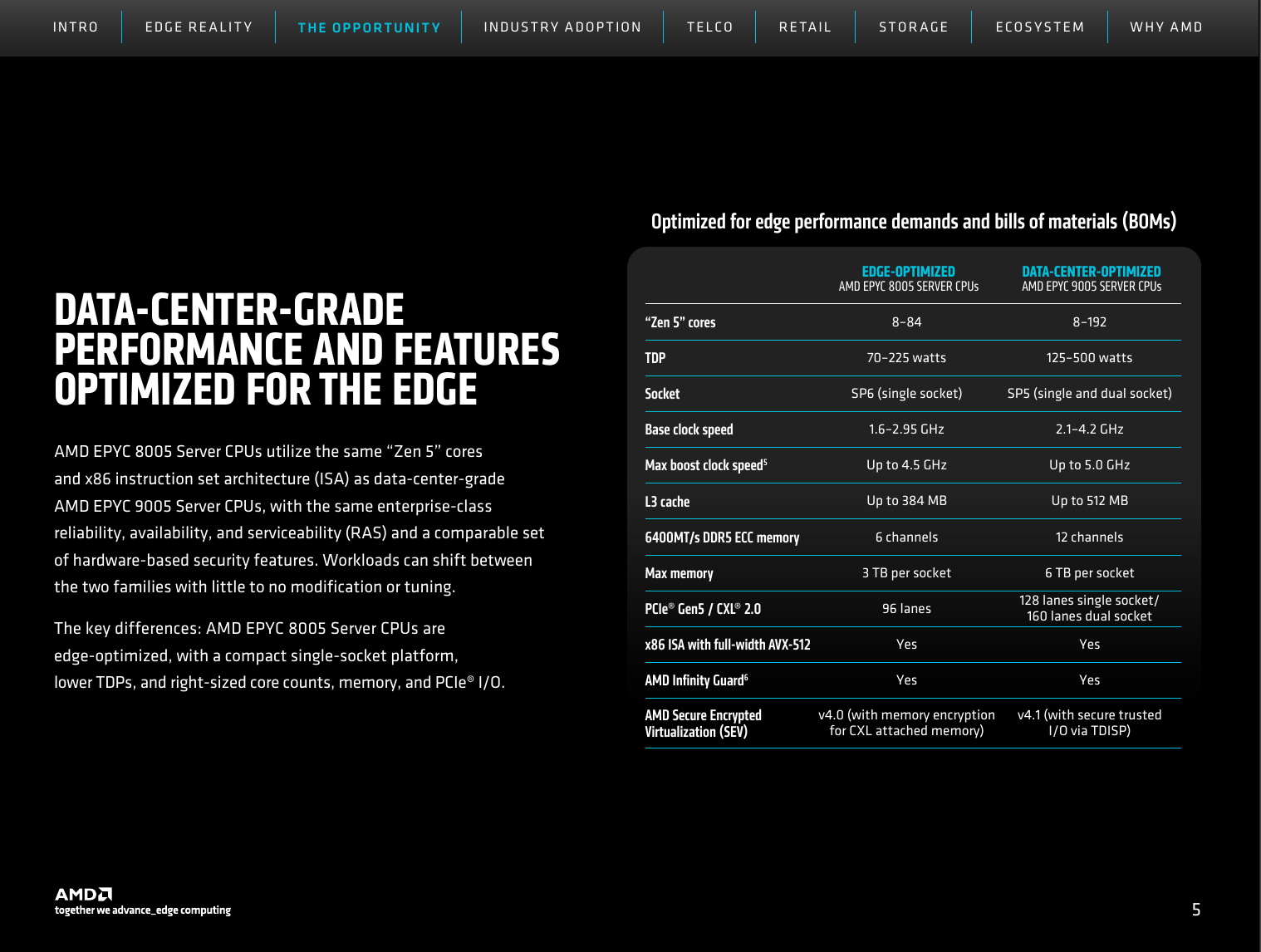Select the TDP row label

click(x=655, y=358)
